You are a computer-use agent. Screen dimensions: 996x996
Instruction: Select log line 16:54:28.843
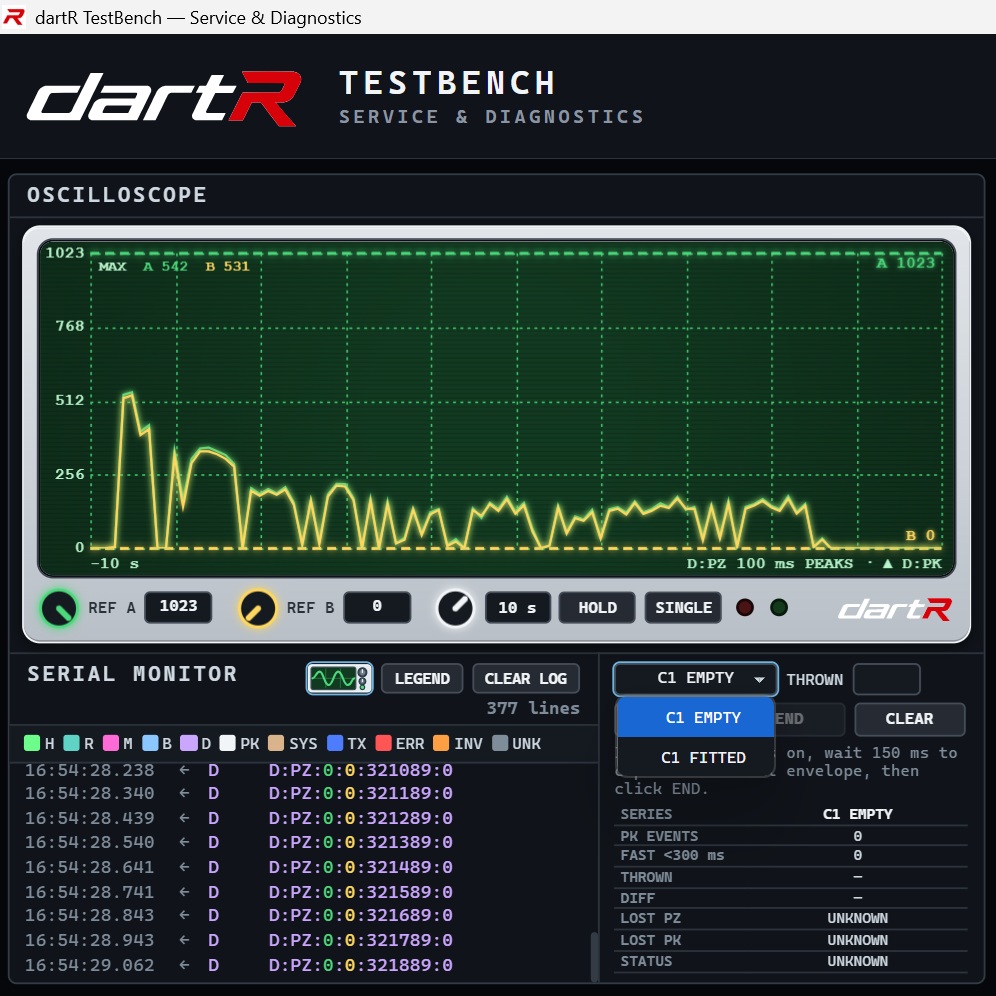[x=238, y=915]
